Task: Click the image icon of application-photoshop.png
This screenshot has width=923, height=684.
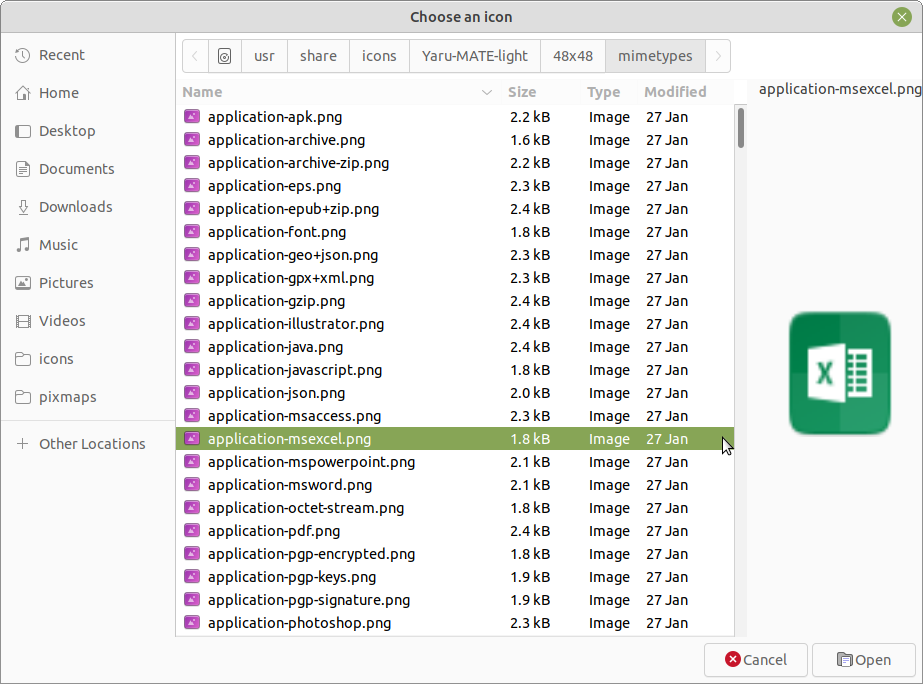Action: 192,622
